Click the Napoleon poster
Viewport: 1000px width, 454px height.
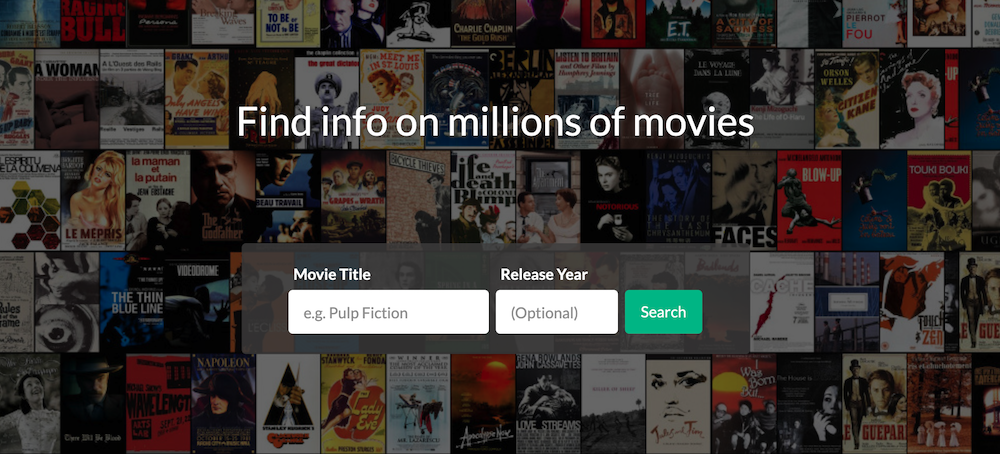tap(223, 404)
